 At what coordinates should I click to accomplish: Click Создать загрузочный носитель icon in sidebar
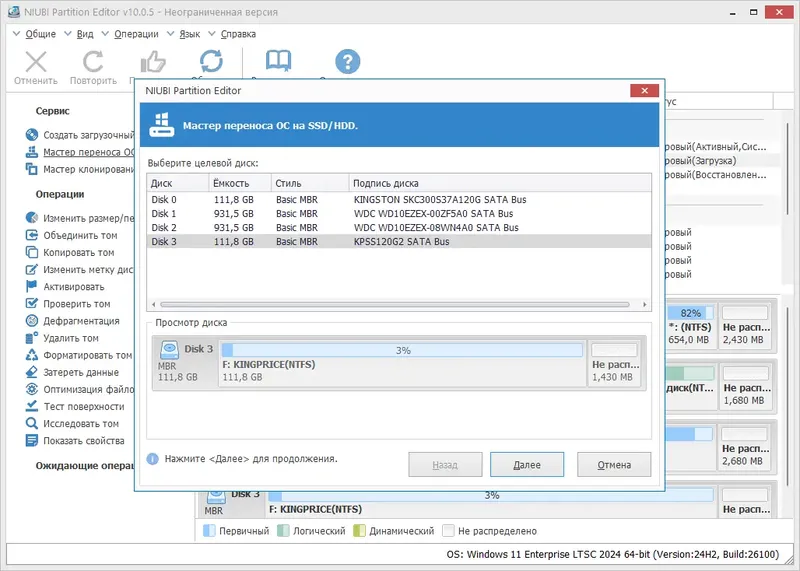[32, 135]
